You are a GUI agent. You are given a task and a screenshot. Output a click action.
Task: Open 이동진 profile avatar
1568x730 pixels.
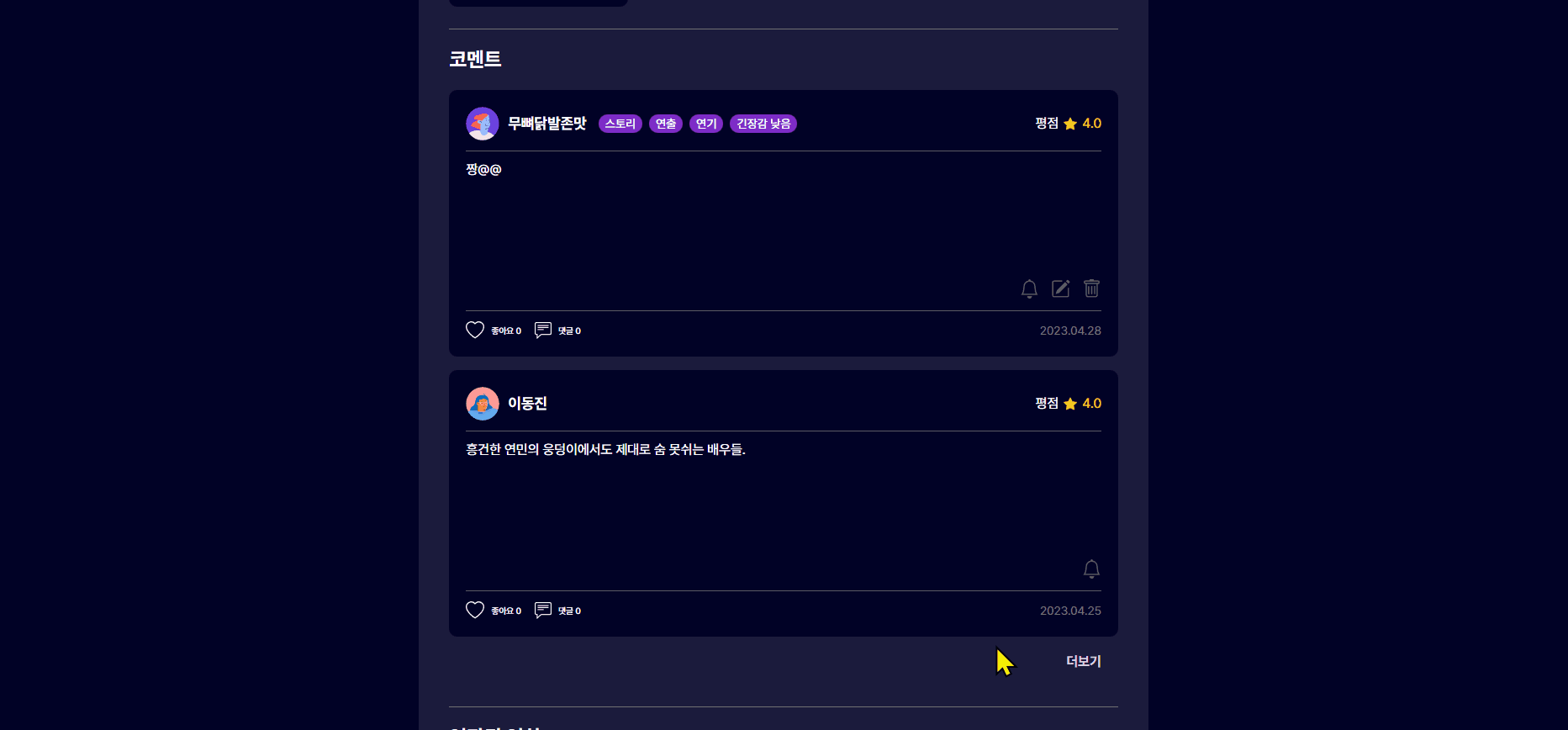483,404
